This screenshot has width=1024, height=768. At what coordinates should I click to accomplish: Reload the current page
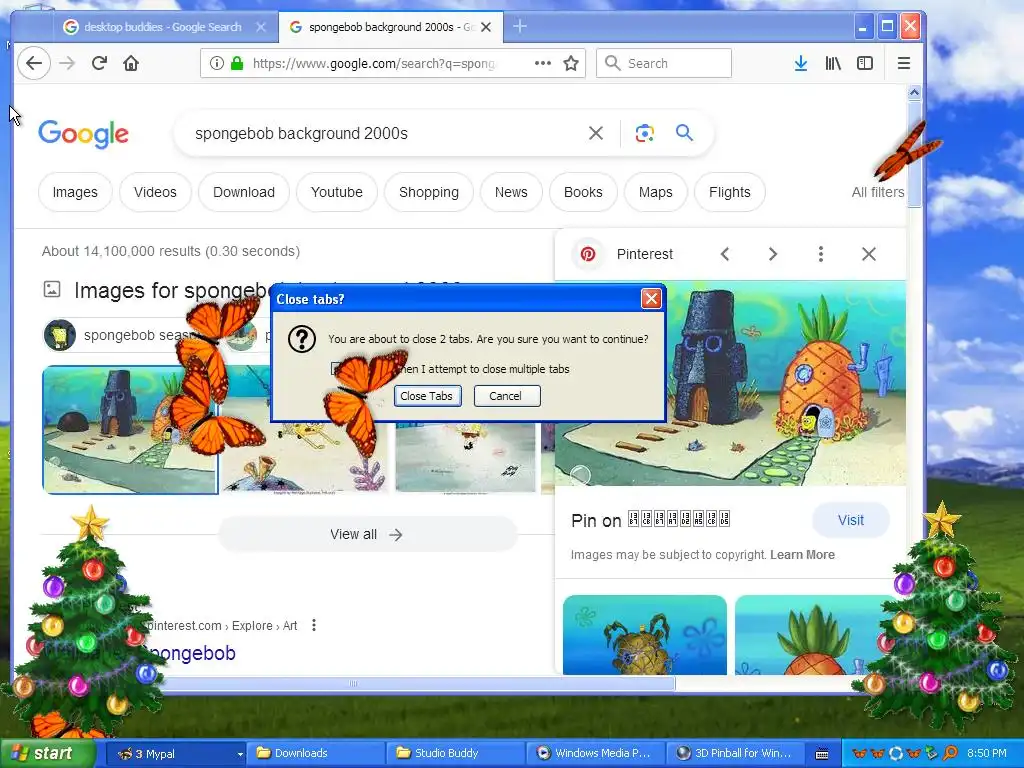click(x=99, y=63)
